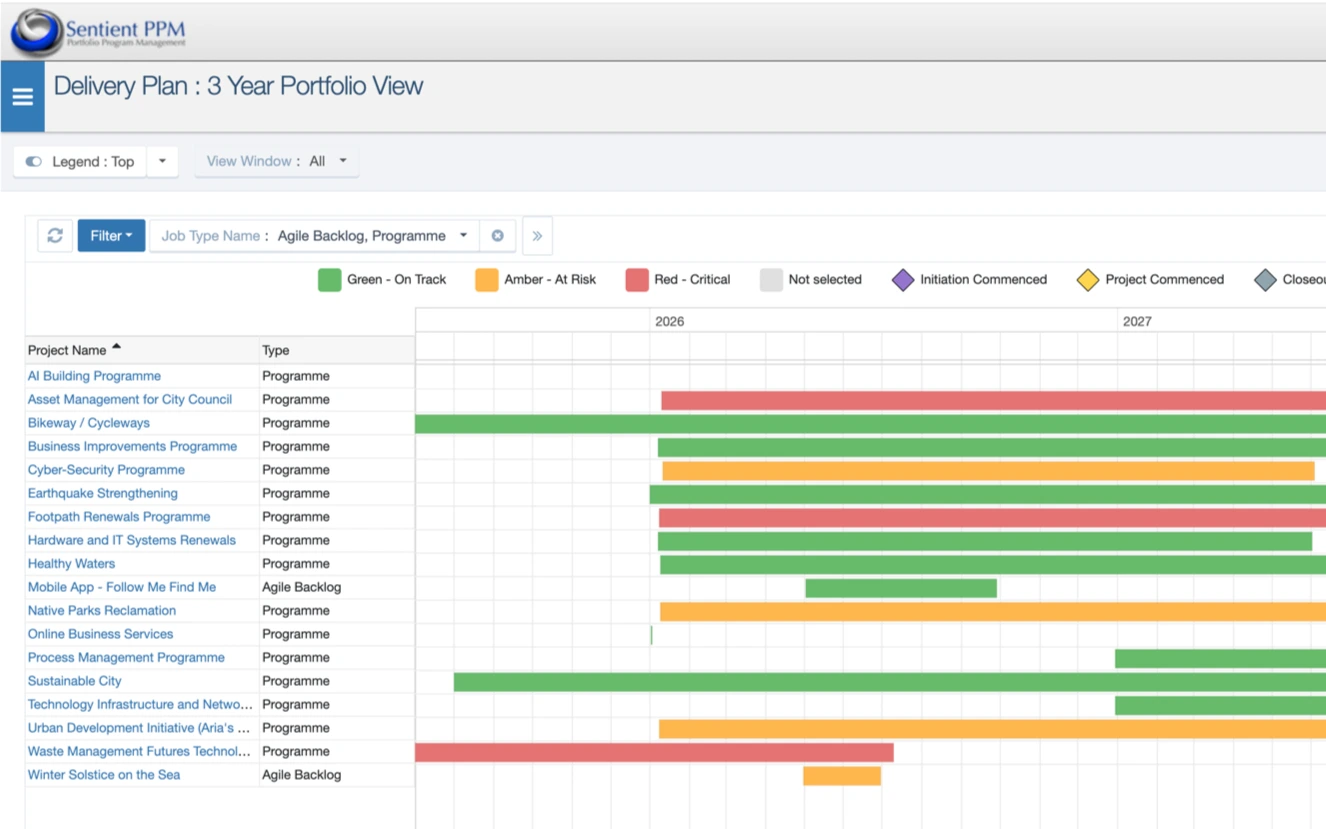This screenshot has height=829, width=1326.
Task: Expand the Job Type Name selector
Action: click(315, 236)
